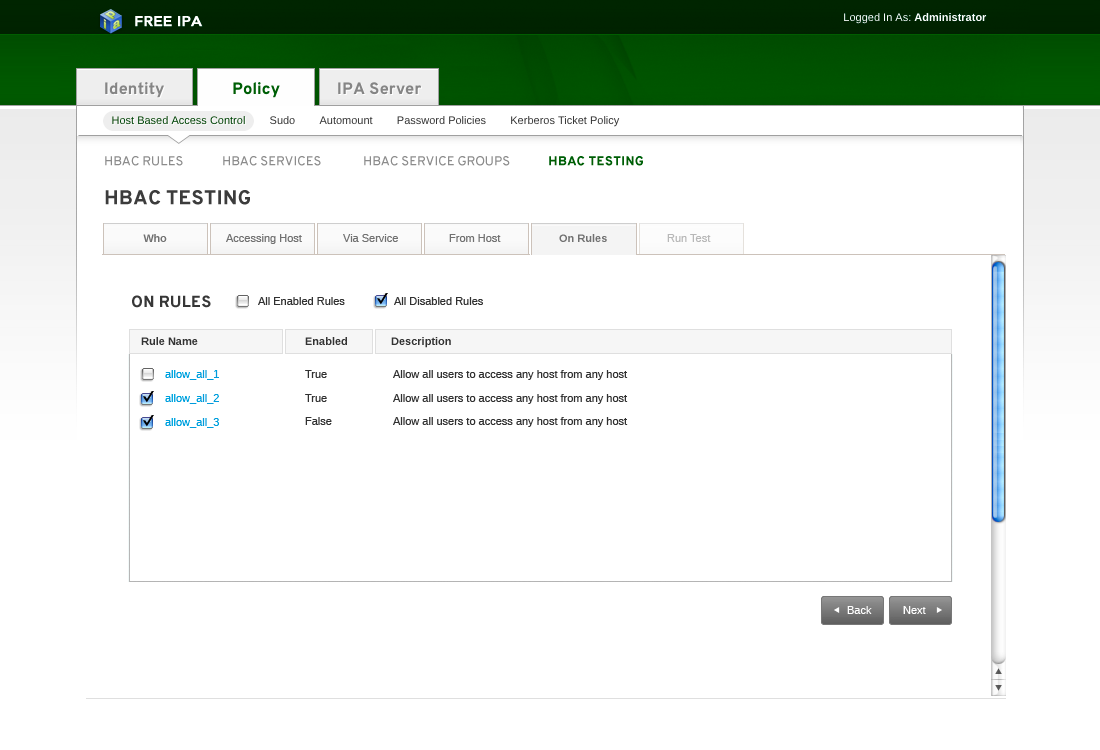Go to the Who step tab
This screenshot has width=1100, height=750.
[x=155, y=239]
